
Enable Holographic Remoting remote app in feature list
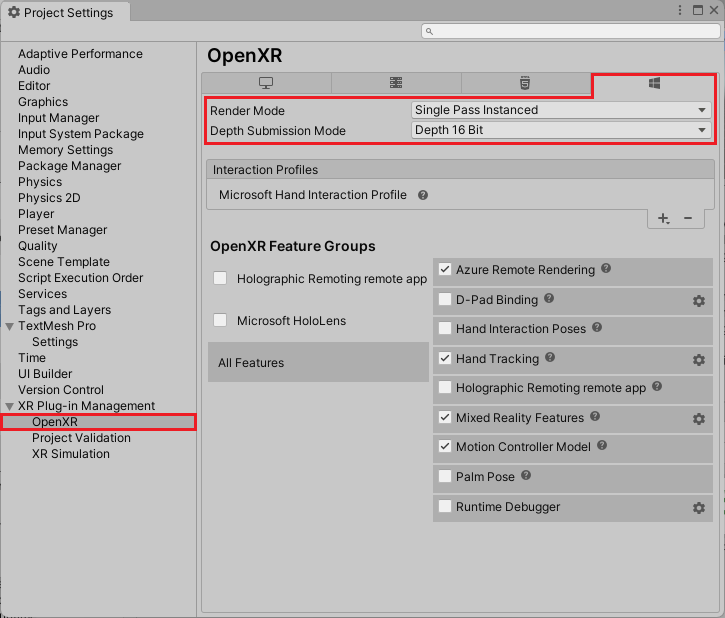click(445, 387)
